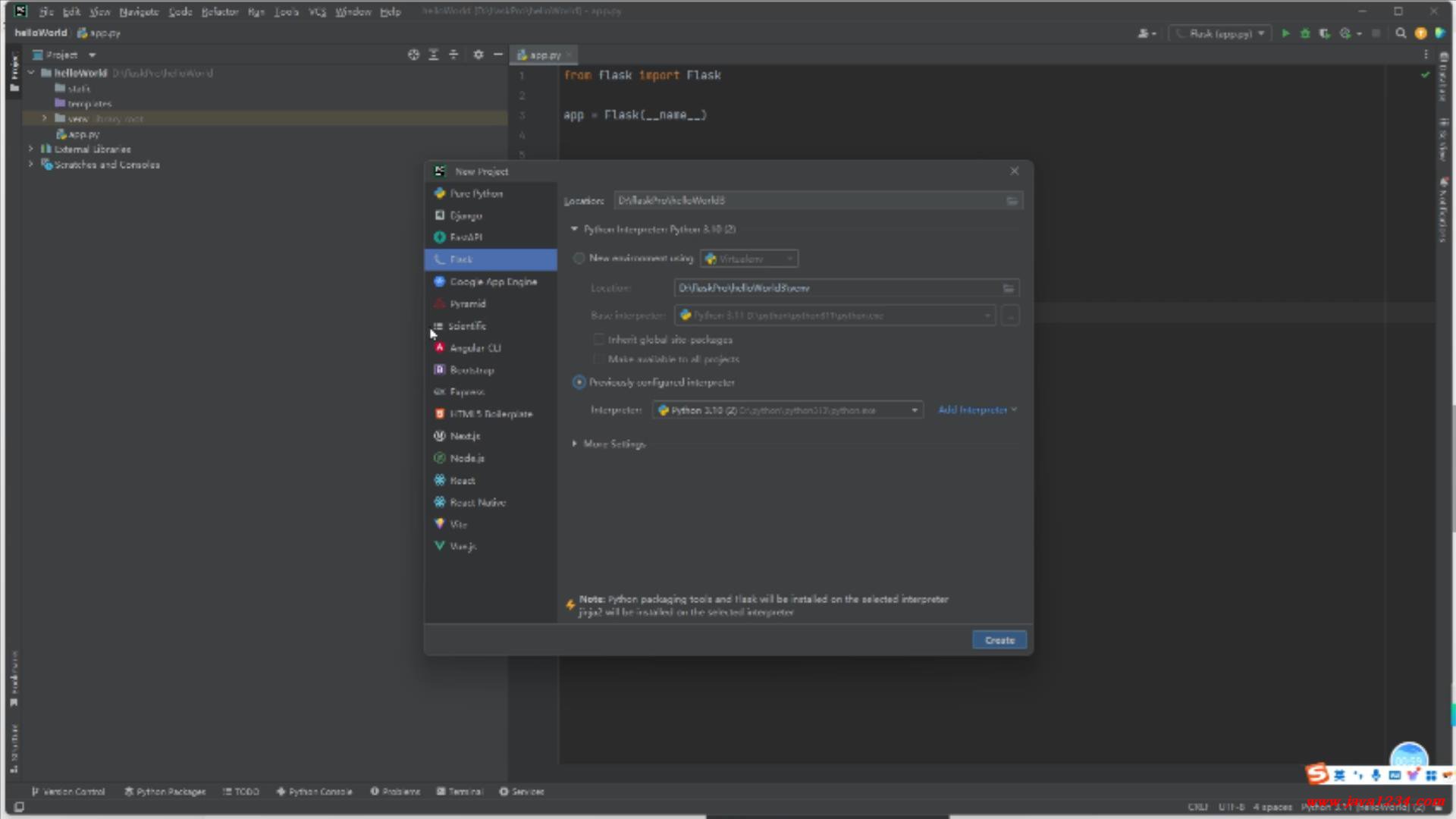Open Flask run configuration dropdown
The image size is (1456, 819).
pyautogui.click(x=1220, y=33)
